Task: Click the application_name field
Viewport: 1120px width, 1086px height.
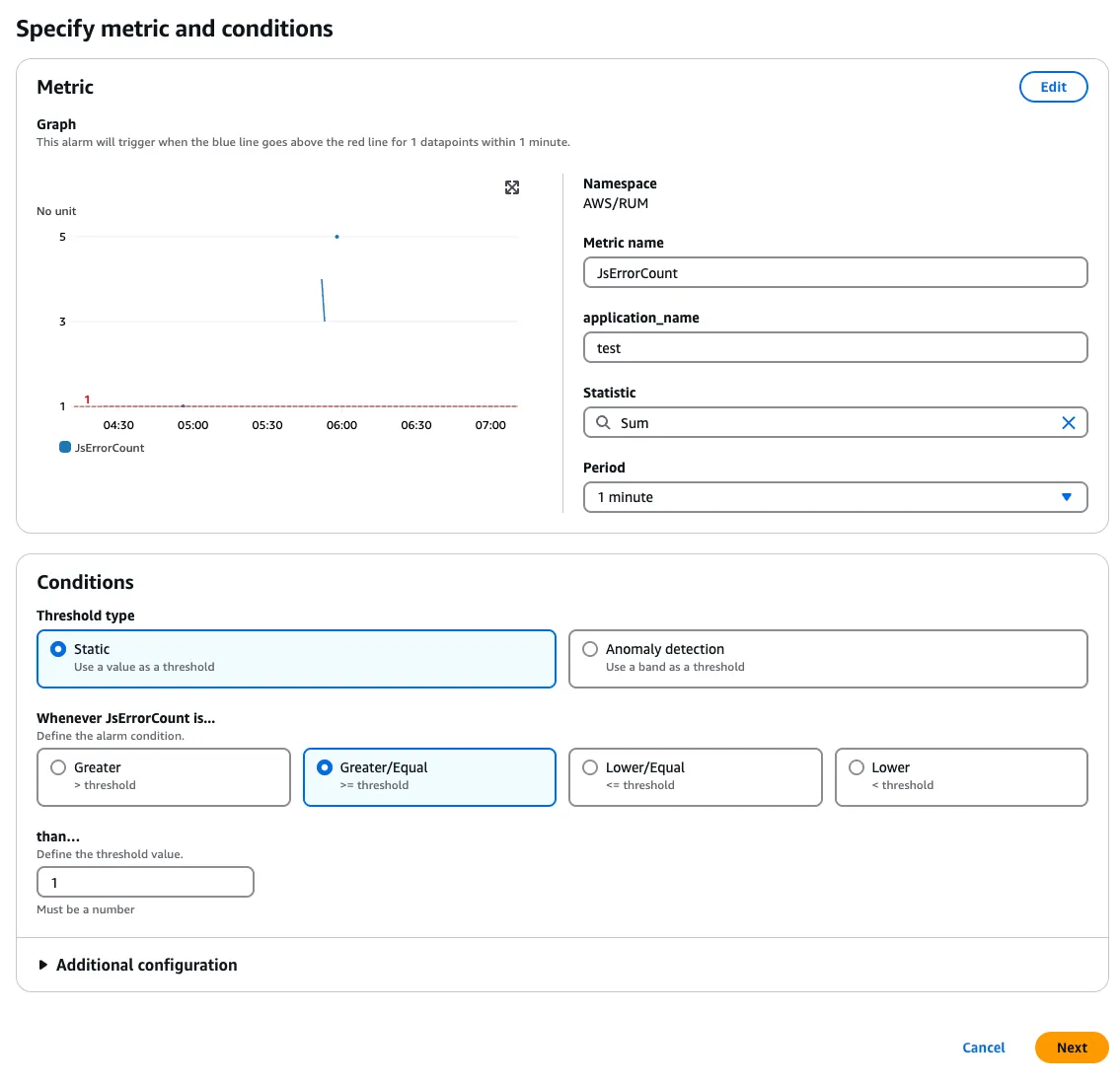Action: 835,348
